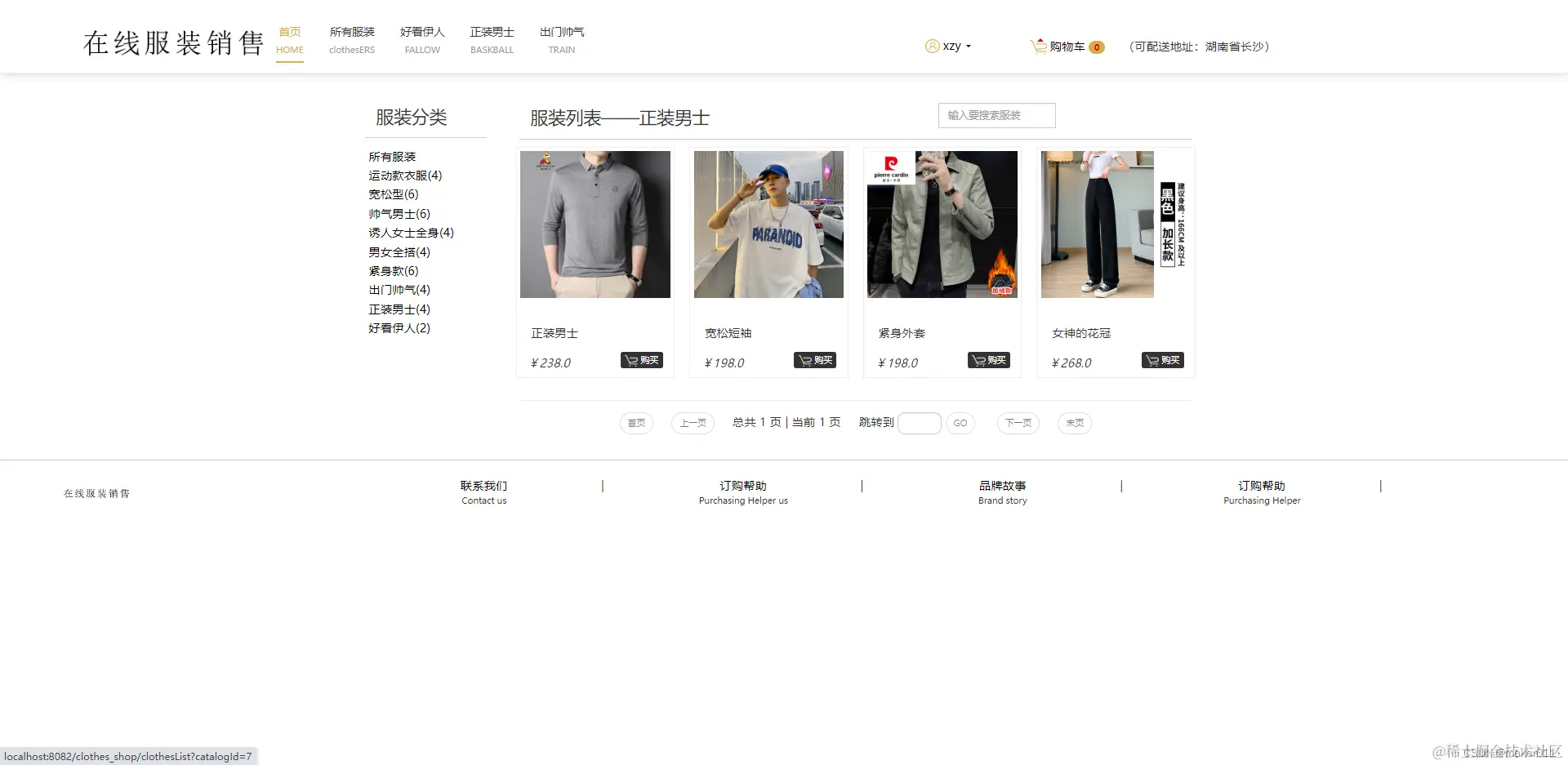Go to 末页 last page
The height and width of the screenshot is (765, 1568).
click(1074, 423)
